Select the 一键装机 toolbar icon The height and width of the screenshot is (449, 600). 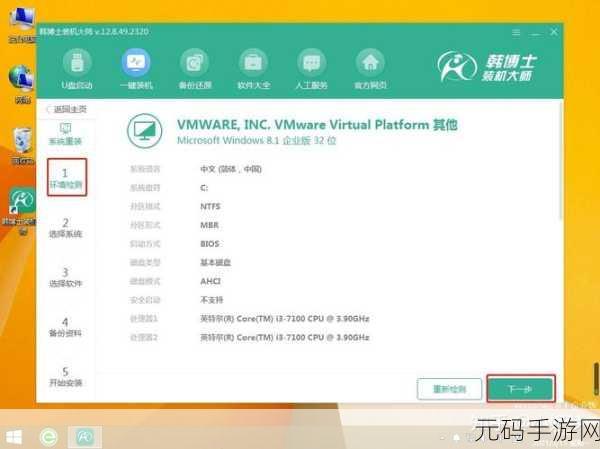136,69
